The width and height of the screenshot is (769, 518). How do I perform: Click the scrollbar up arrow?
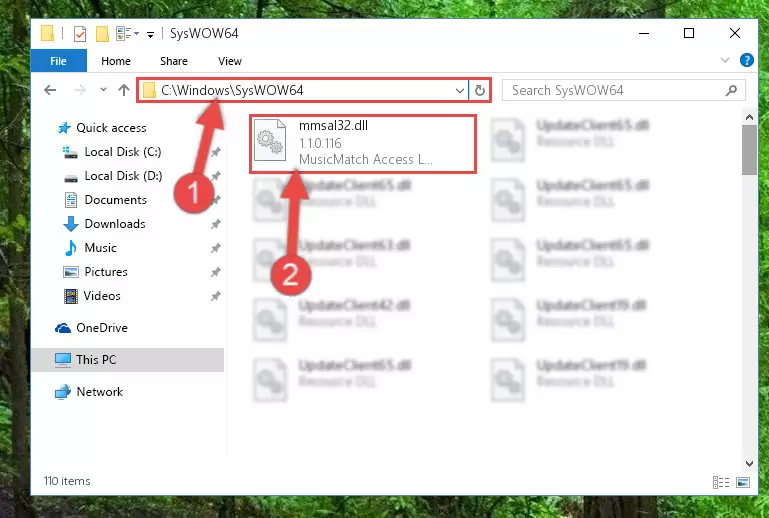(749, 117)
